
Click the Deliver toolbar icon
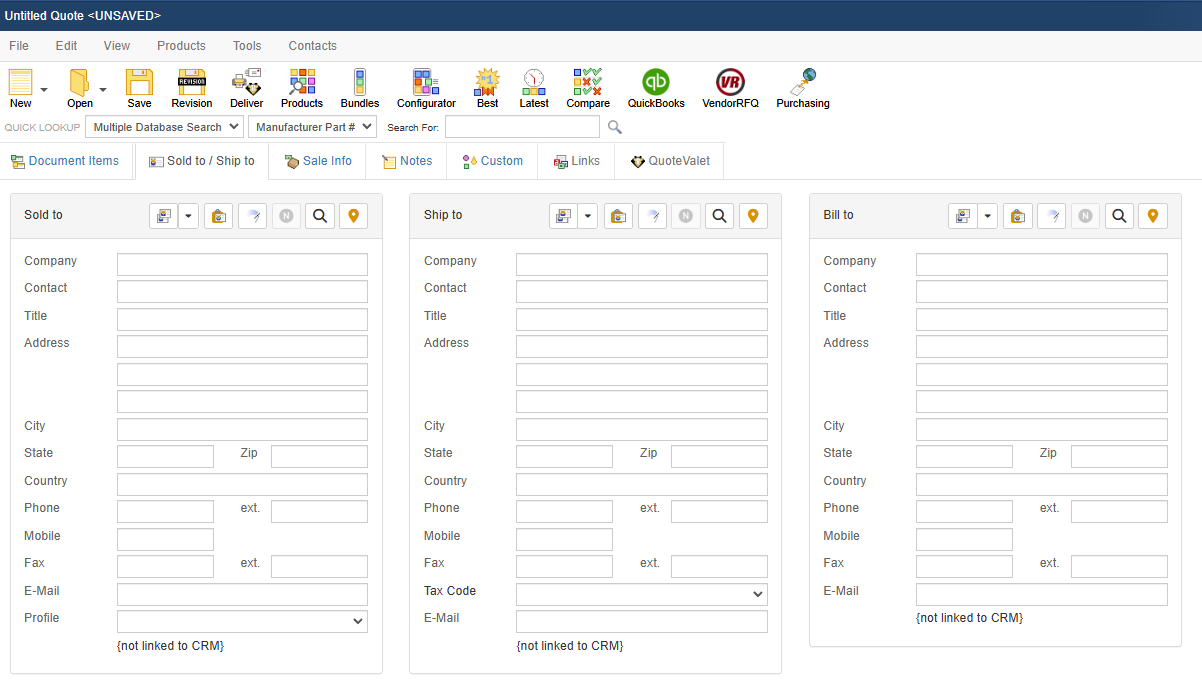pos(246,88)
